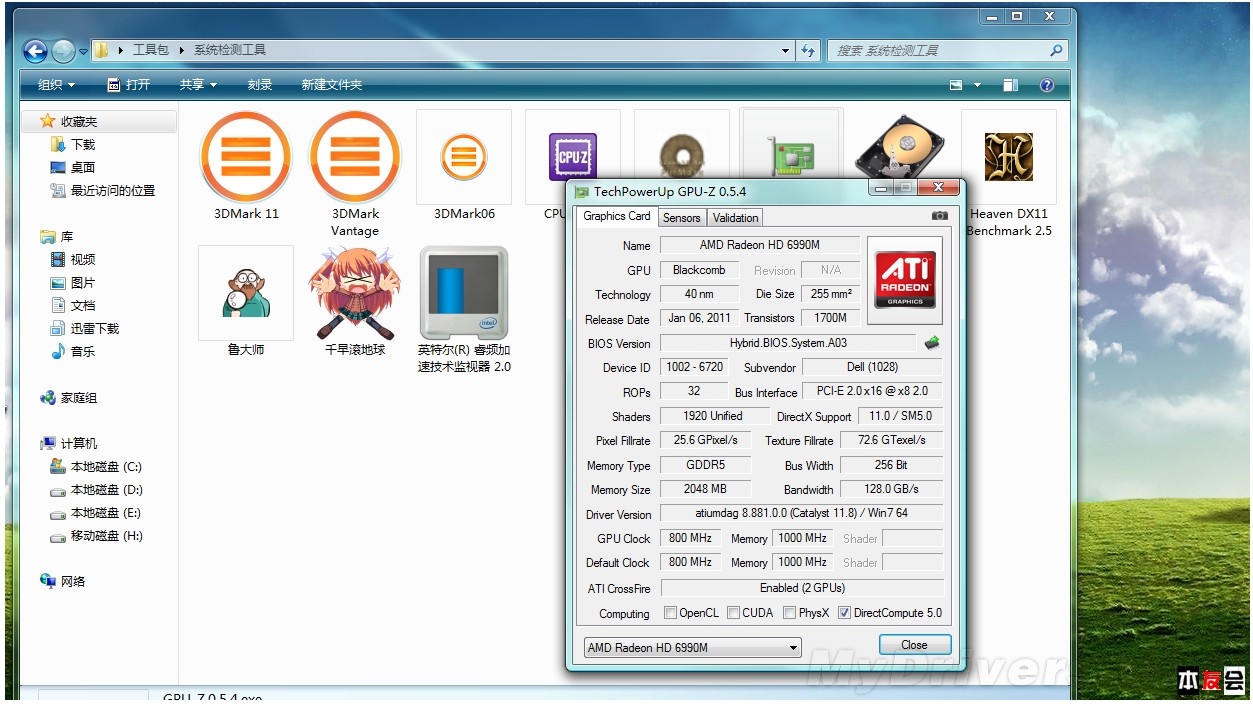
Task: Open the 3DMark Vantage icon
Action: (x=355, y=157)
